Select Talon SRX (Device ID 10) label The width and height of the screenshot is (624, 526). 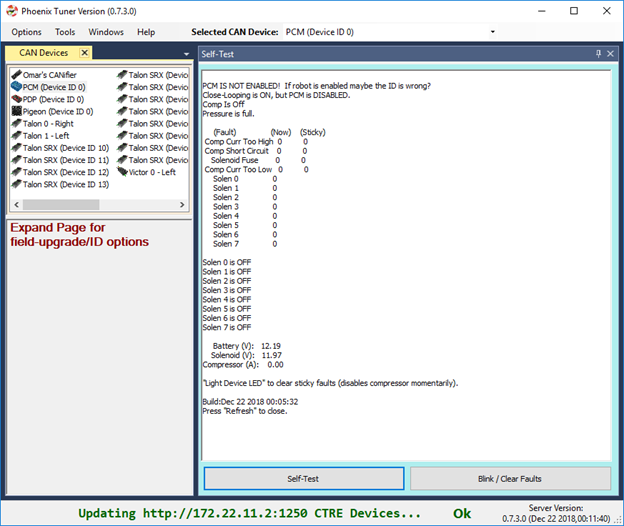66,148
